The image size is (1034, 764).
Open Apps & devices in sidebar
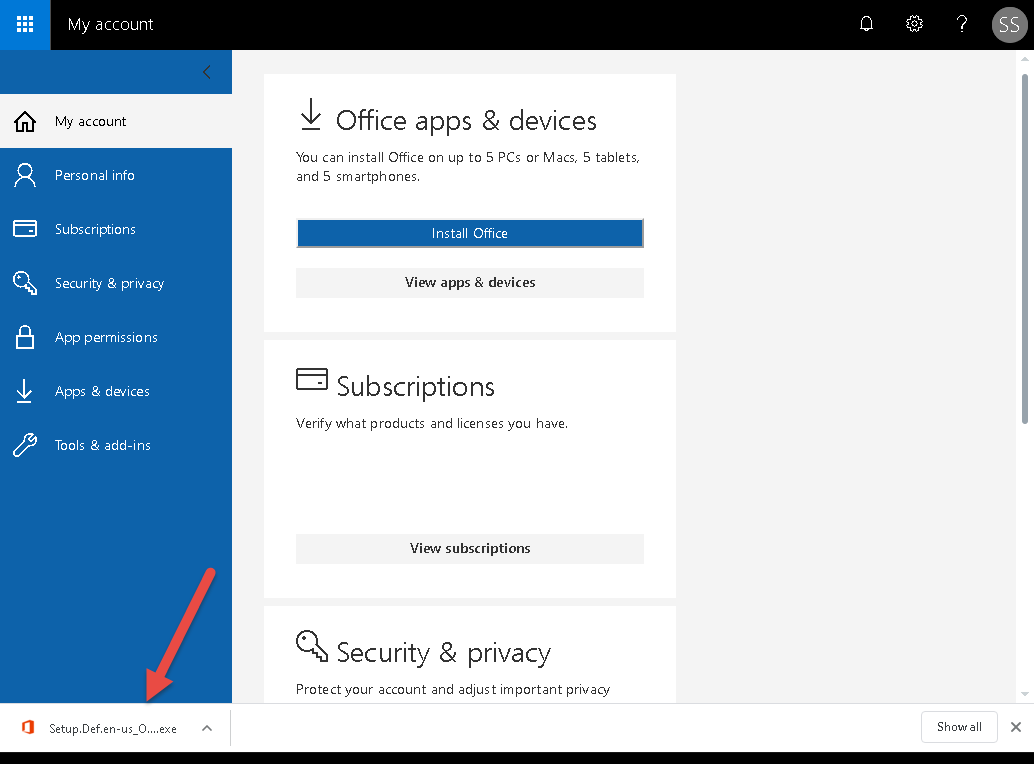[116, 392]
